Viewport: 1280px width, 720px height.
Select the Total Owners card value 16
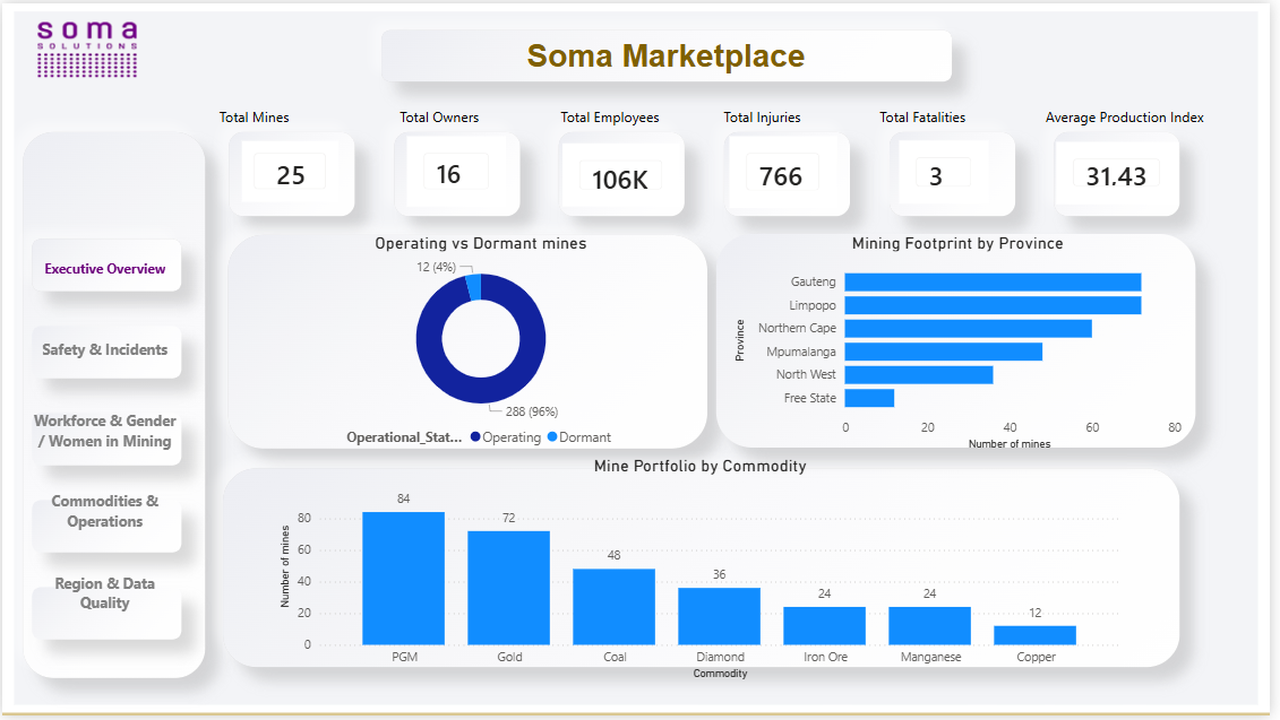point(449,174)
